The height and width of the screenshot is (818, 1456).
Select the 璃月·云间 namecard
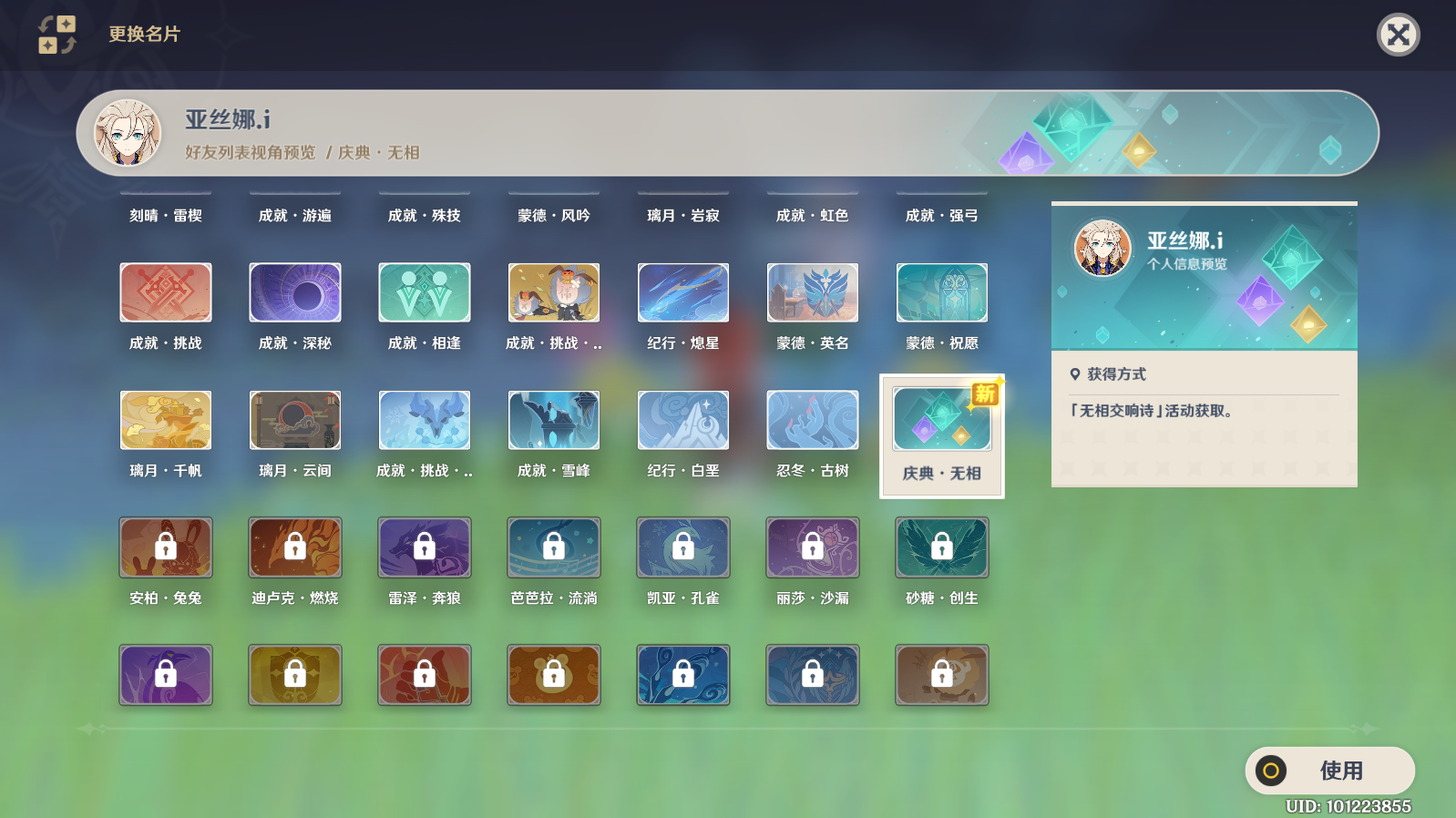[295, 420]
